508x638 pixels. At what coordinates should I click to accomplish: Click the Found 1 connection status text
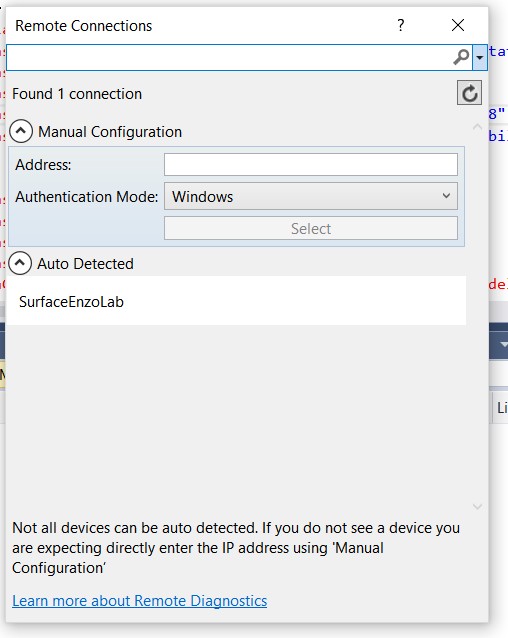pyautogui.click(x=77, y=94)
